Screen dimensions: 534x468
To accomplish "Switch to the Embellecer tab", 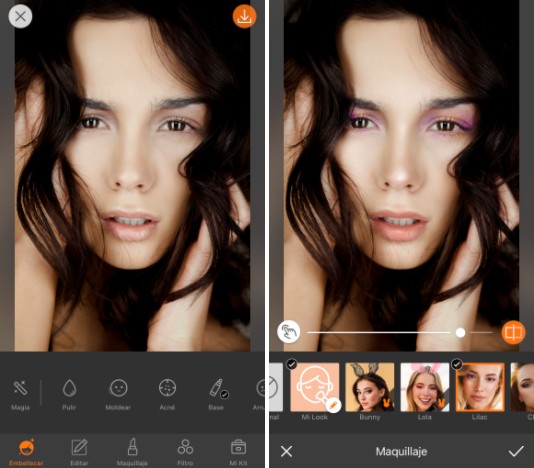I will (x=26, y=452).
